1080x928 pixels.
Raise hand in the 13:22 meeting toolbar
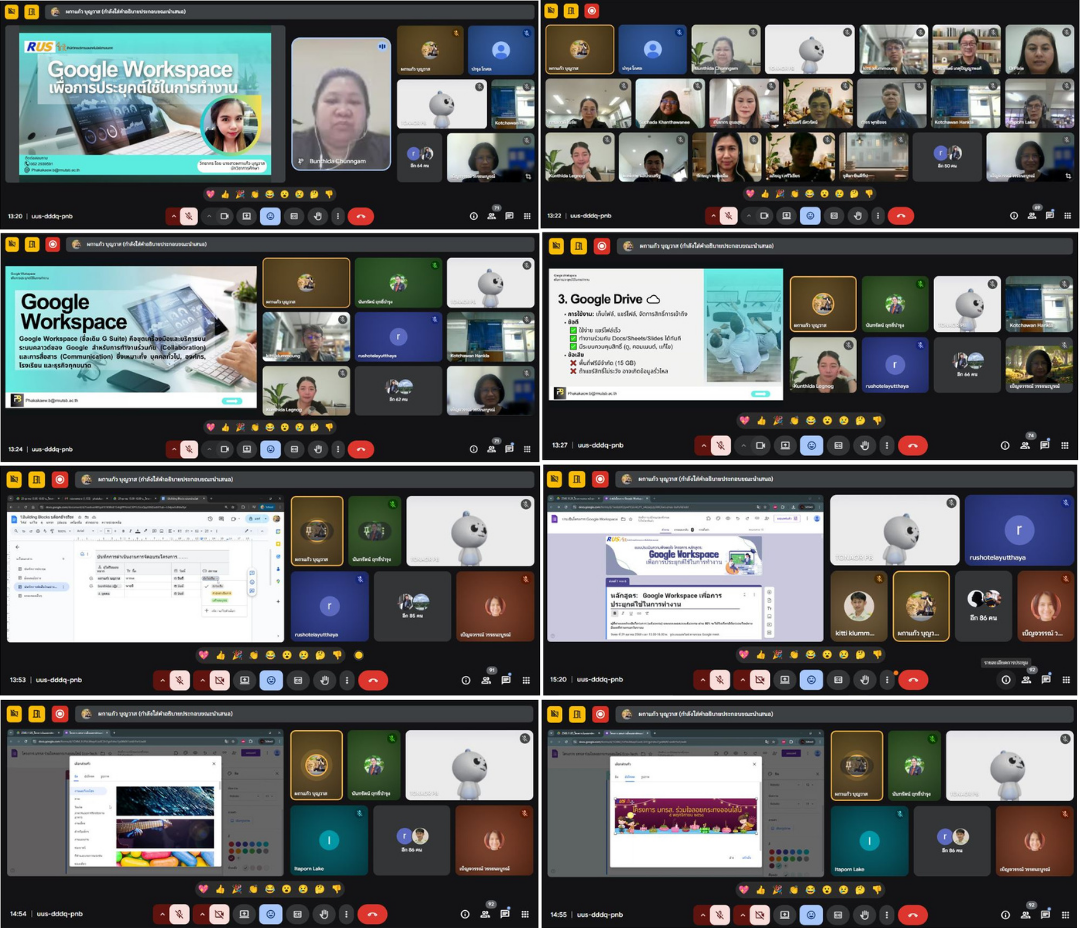859,215
